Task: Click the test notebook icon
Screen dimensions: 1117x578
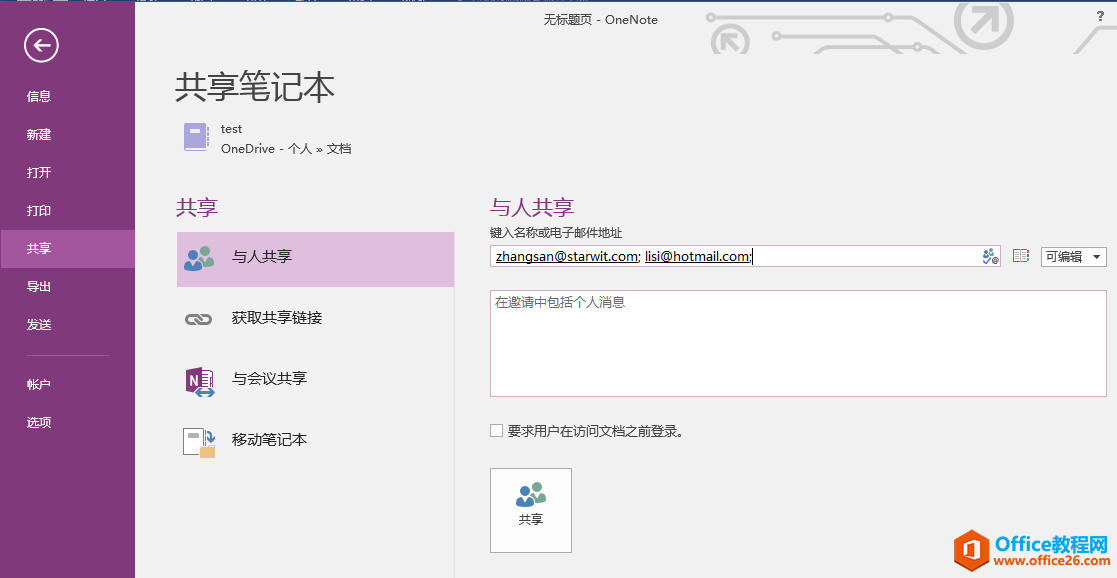Action: point(196,138)
